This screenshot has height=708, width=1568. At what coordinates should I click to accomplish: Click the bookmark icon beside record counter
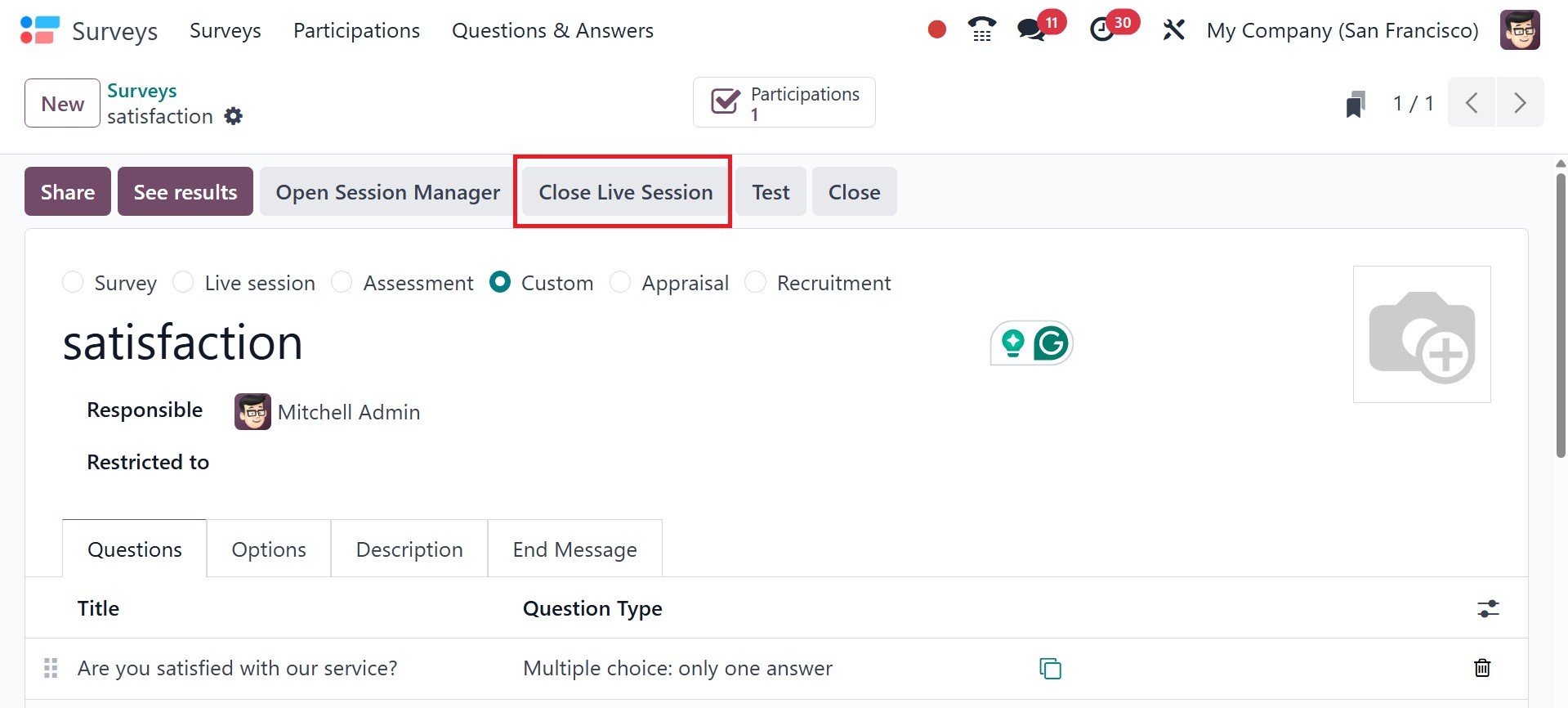click(1356, 104)
